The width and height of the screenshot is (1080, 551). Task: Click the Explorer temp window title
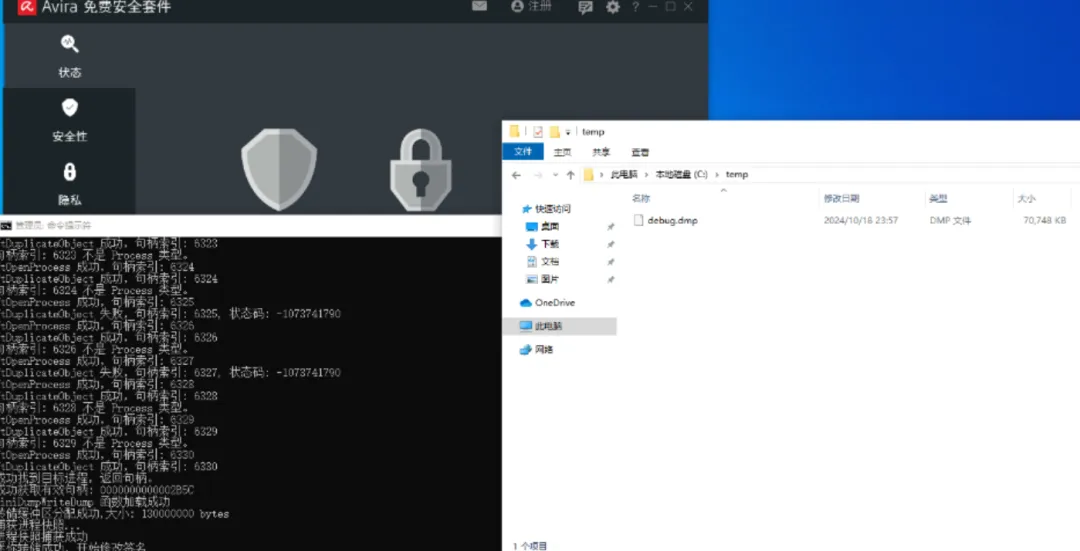[x=593, y=132]
